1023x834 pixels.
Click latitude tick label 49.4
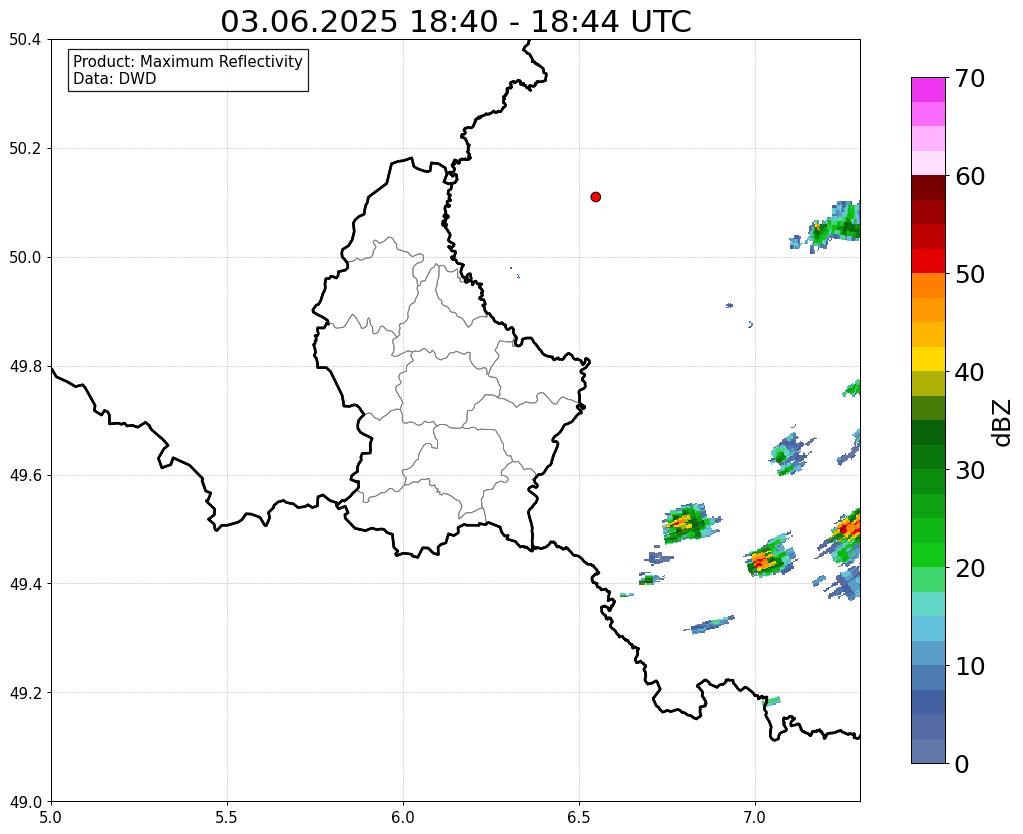(25, 583)
